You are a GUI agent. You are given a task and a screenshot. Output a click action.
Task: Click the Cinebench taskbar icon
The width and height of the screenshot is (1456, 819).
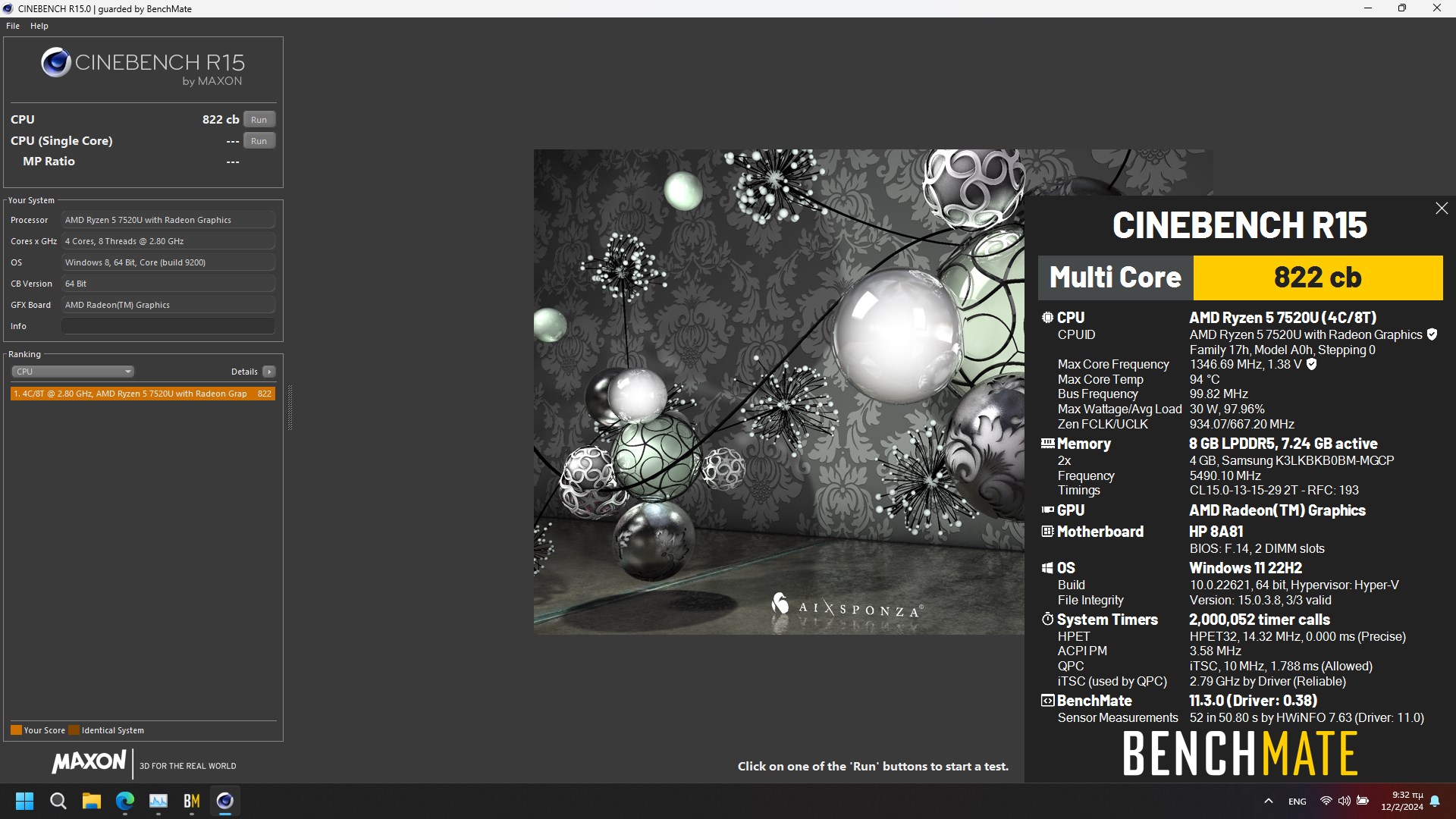tap(224, 801)
